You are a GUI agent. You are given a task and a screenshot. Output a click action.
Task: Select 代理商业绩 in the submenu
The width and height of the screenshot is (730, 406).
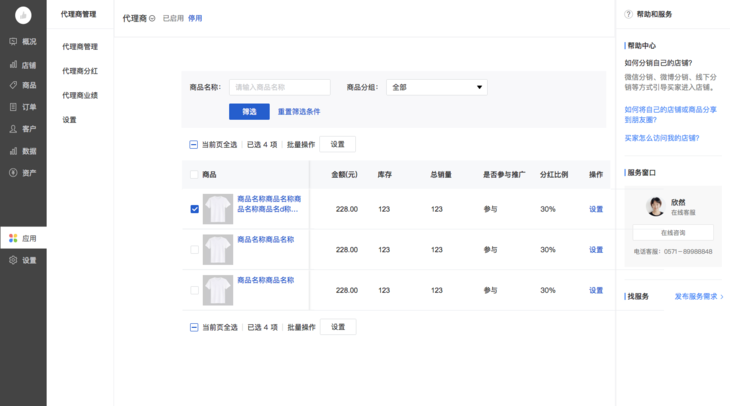[80, 95]
